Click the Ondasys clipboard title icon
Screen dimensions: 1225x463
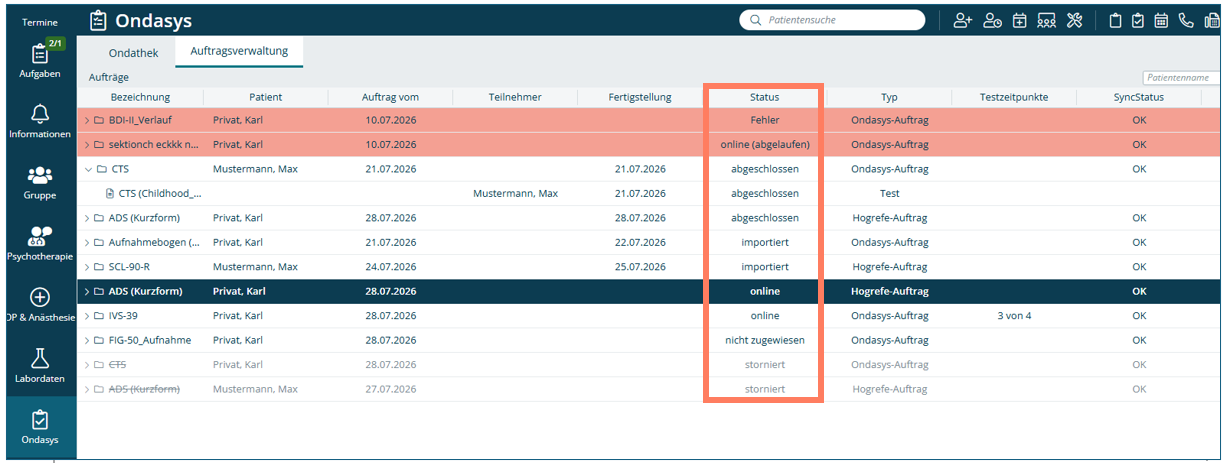[97, 20]
